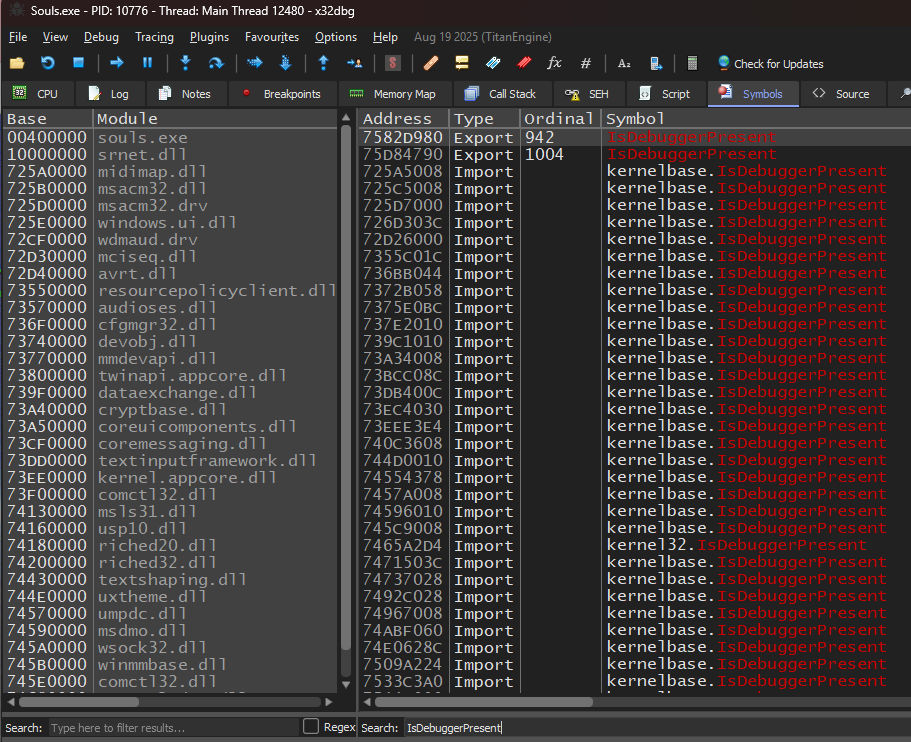Open the calculator icon in toolbar

692,63
